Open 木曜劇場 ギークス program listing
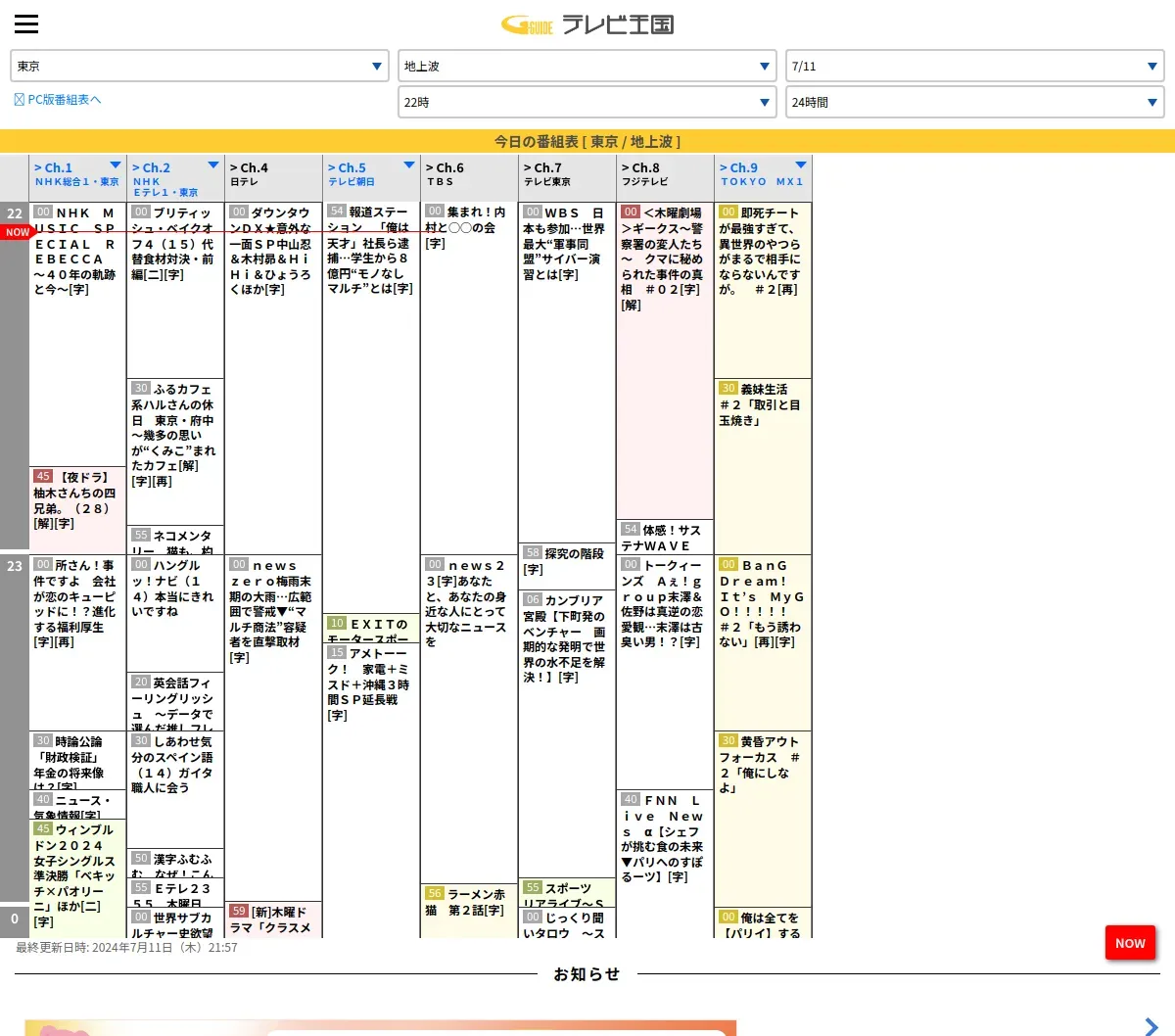Screen dimensions: 1175x1036 pyautogui.click(x=665, y=360)
